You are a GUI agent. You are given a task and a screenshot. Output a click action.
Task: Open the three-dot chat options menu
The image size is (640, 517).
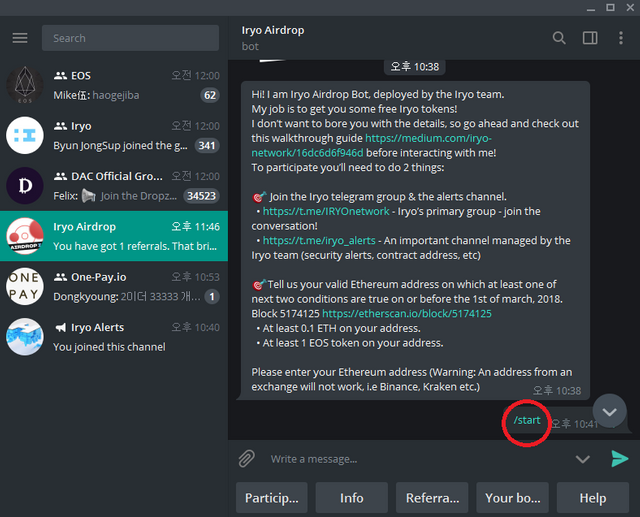coord(620,38)
